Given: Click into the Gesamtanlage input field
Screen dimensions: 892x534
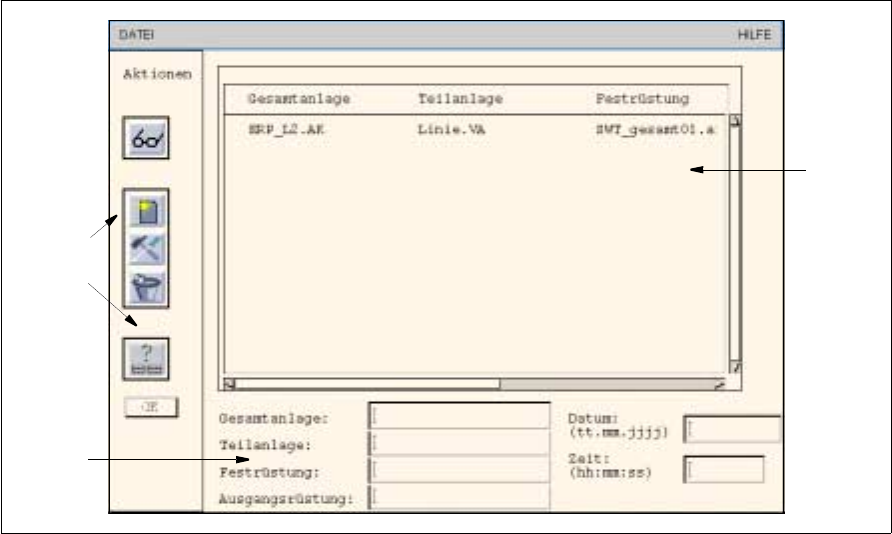Looking at the screenshot, I should click(459, 416).
